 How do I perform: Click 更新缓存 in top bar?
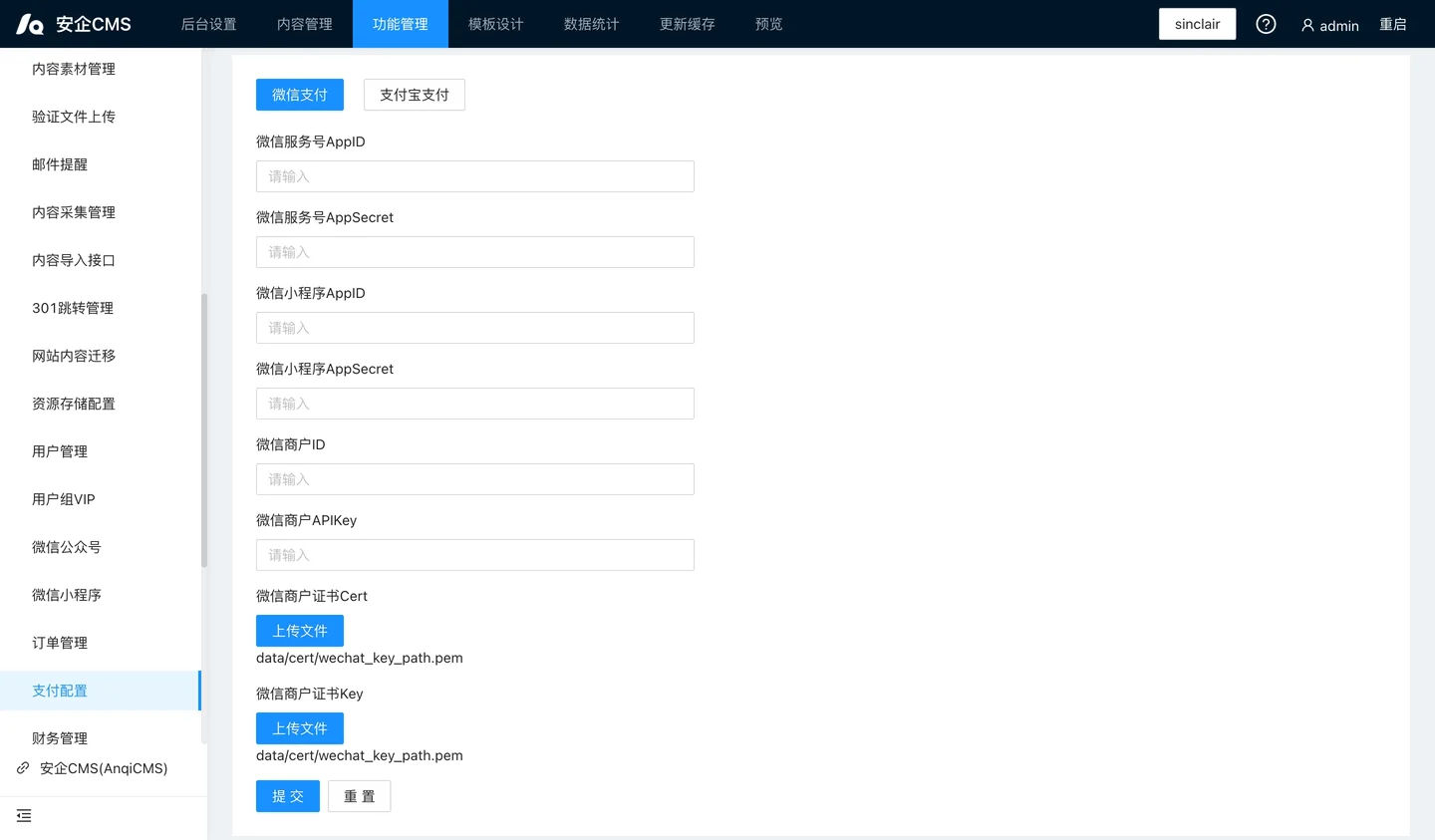(688, 24)
